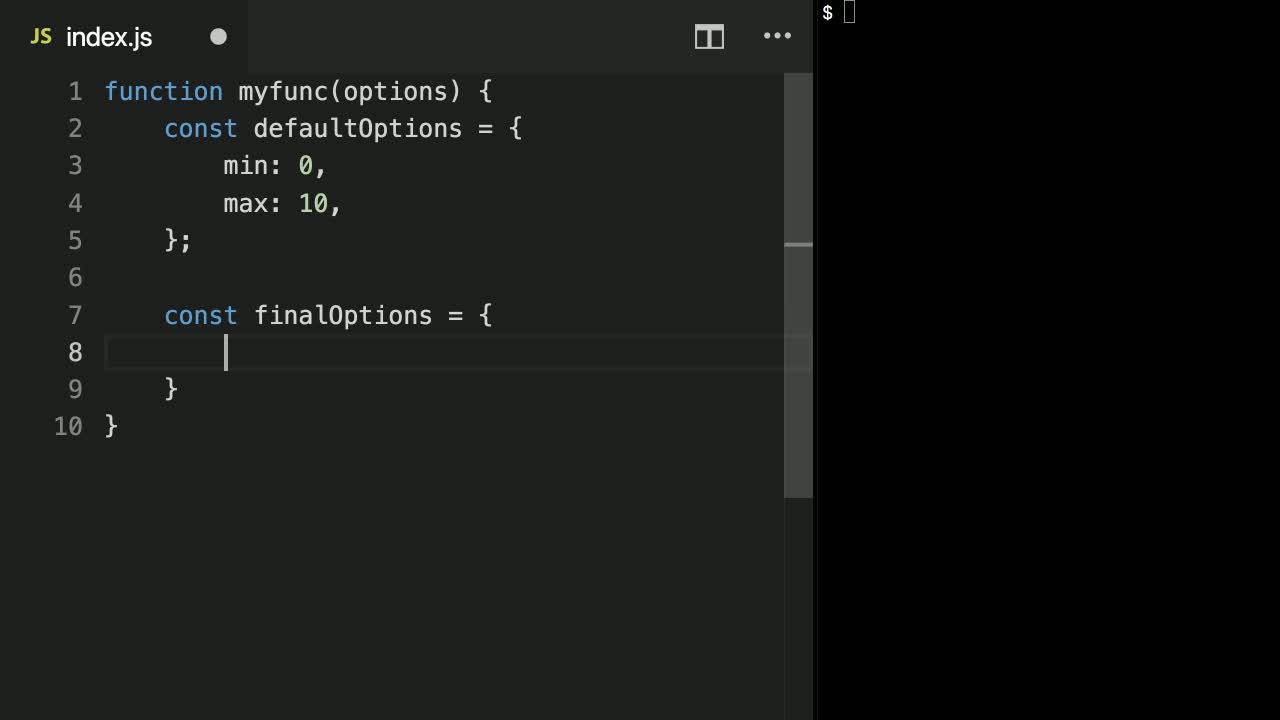
Task: Click the 'finalOptions' variable name
Action: 342,316
